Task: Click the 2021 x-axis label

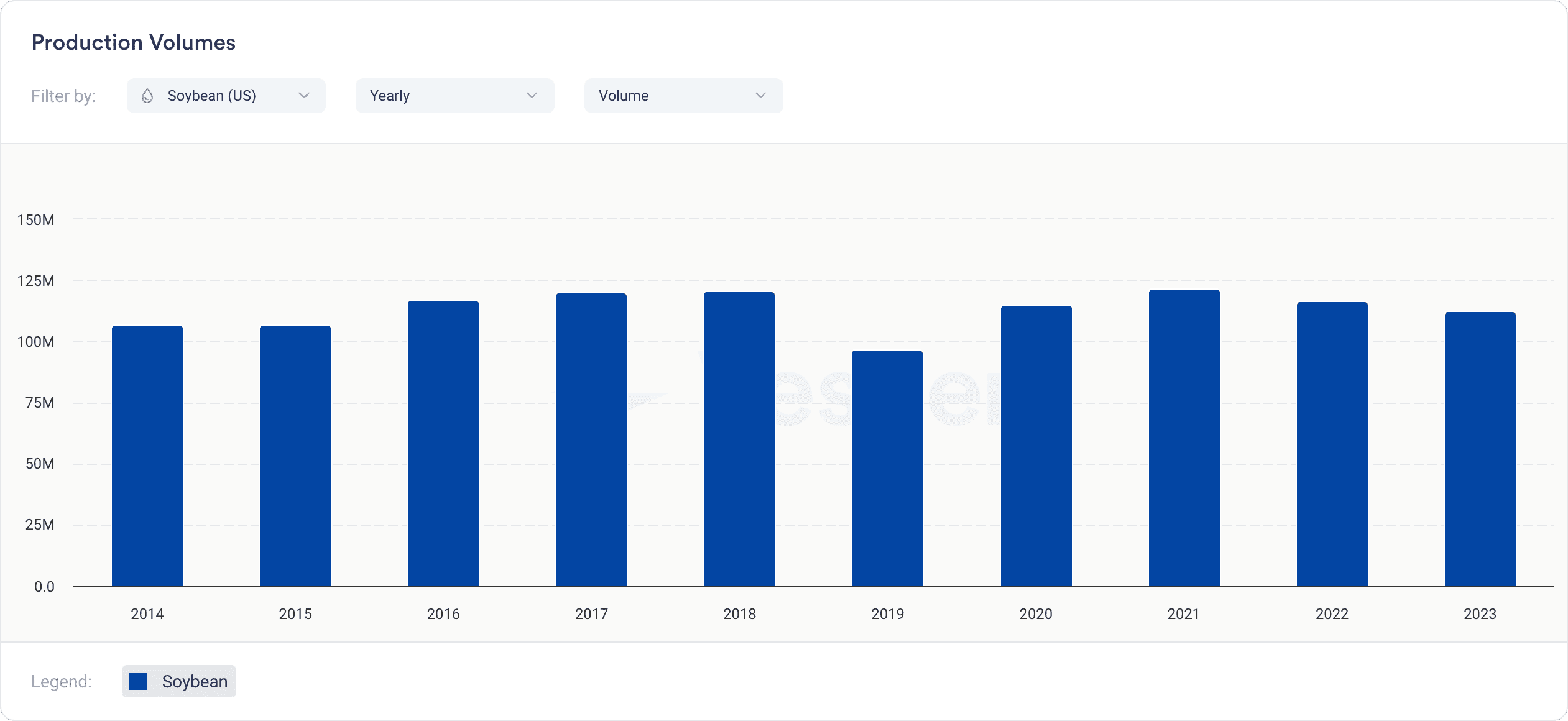Action: [1184, 614]
